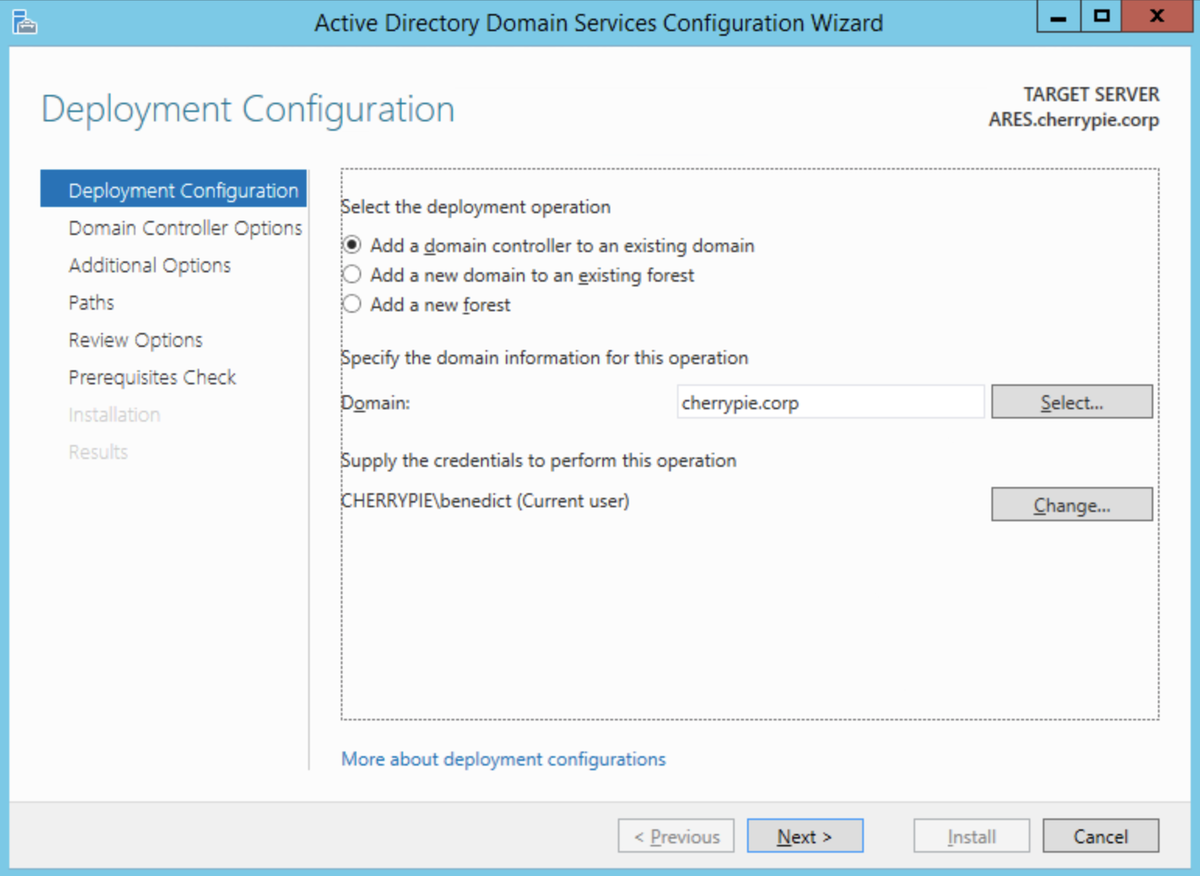Select "Add a new domain to an existing forest"
This screenshot has height=876, width=1200.
[352, 275]
